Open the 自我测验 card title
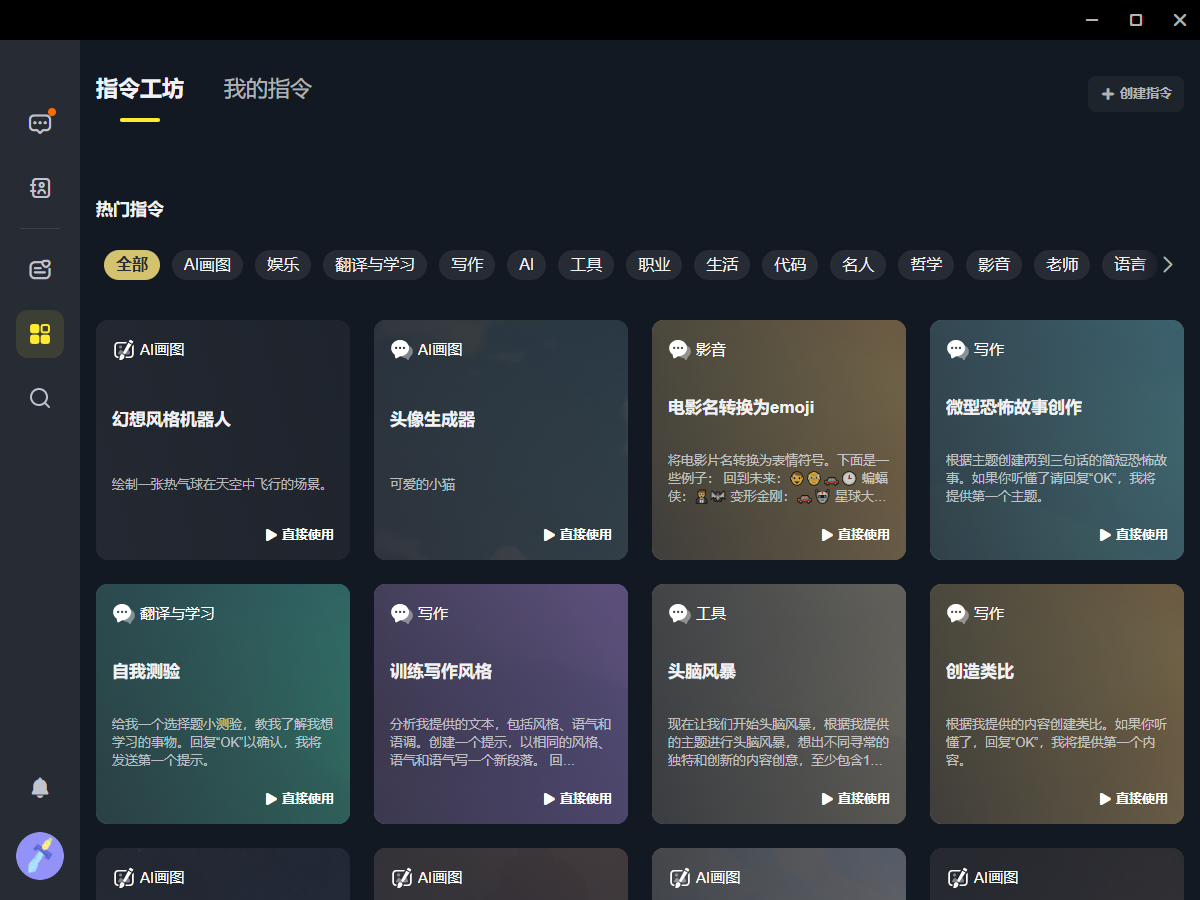Viewport: 1200px width, 900px height. click(x=146, y=672)
